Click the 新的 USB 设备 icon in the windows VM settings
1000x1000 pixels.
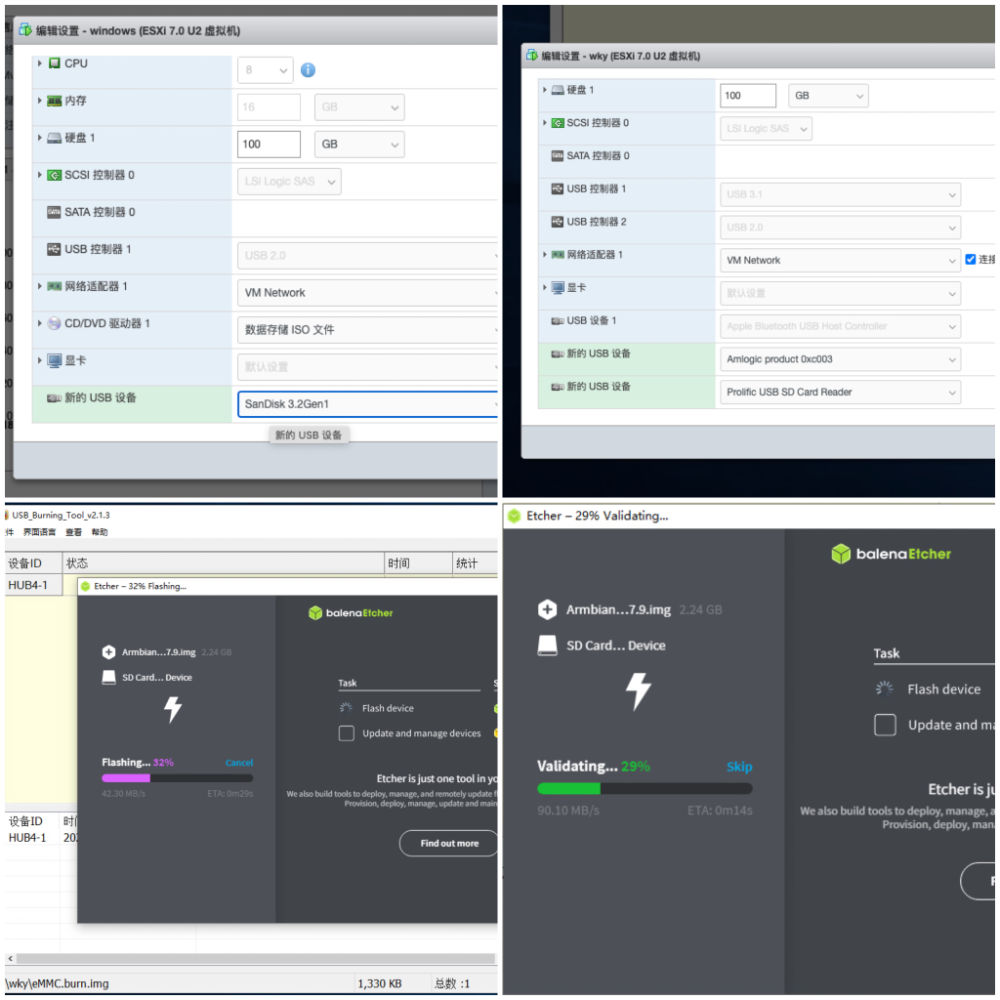tap(54, 398)
